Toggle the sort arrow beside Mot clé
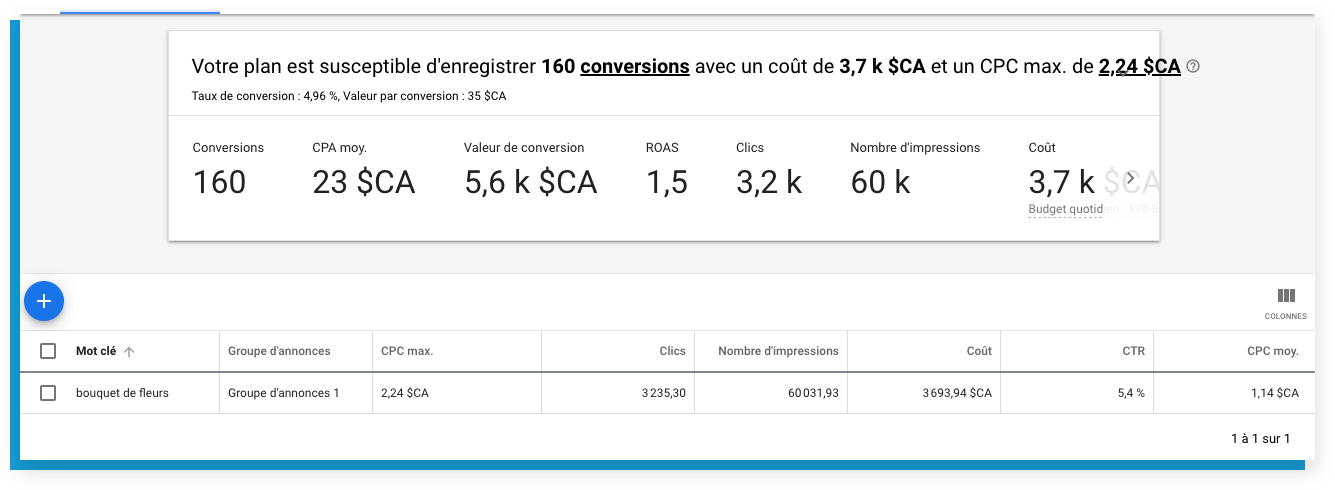 tap(129, 352)
